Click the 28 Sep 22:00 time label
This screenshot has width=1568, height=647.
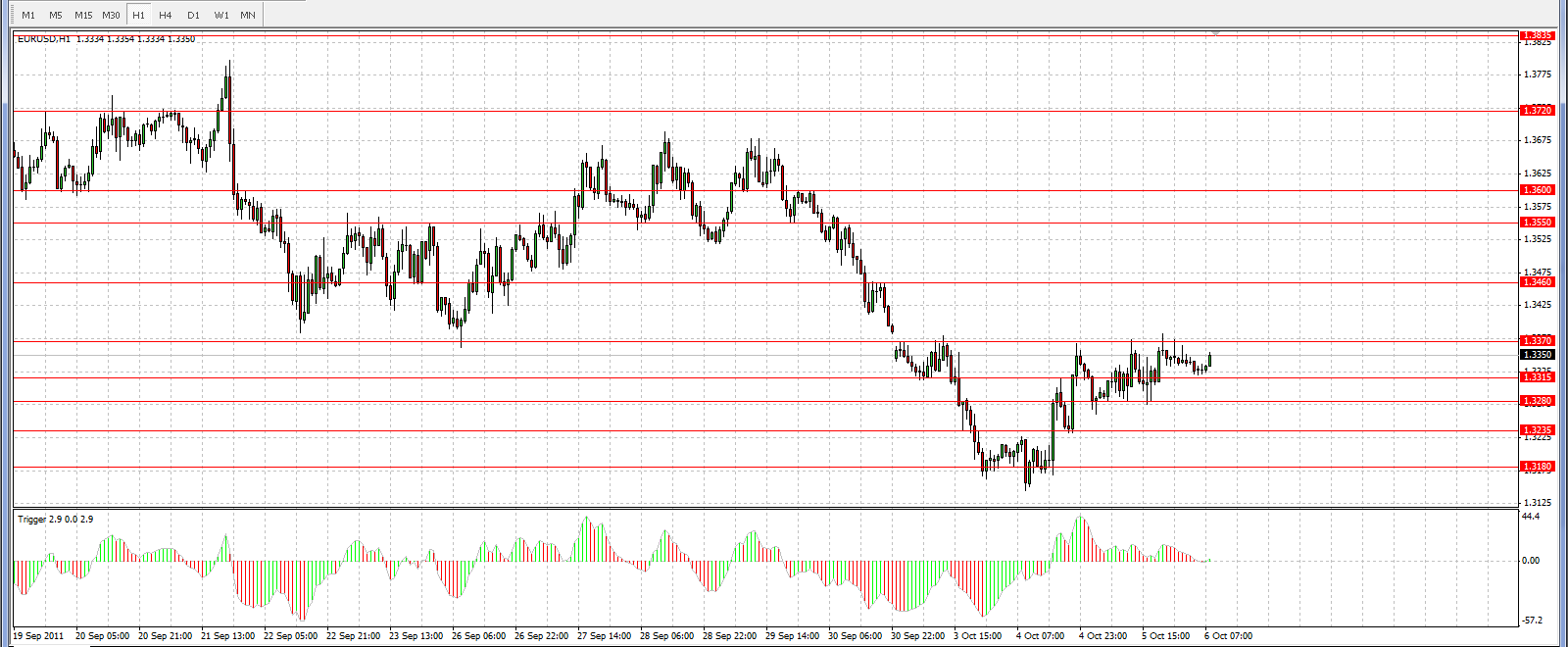point(730,636)
